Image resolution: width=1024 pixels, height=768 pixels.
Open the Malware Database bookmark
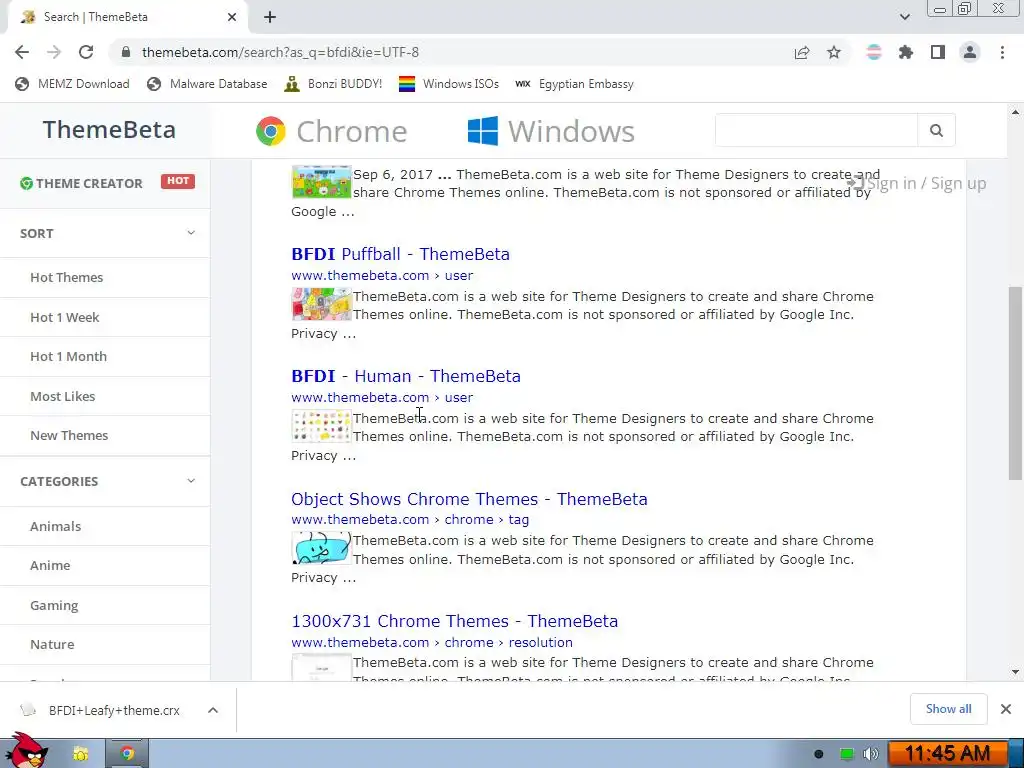207,84
